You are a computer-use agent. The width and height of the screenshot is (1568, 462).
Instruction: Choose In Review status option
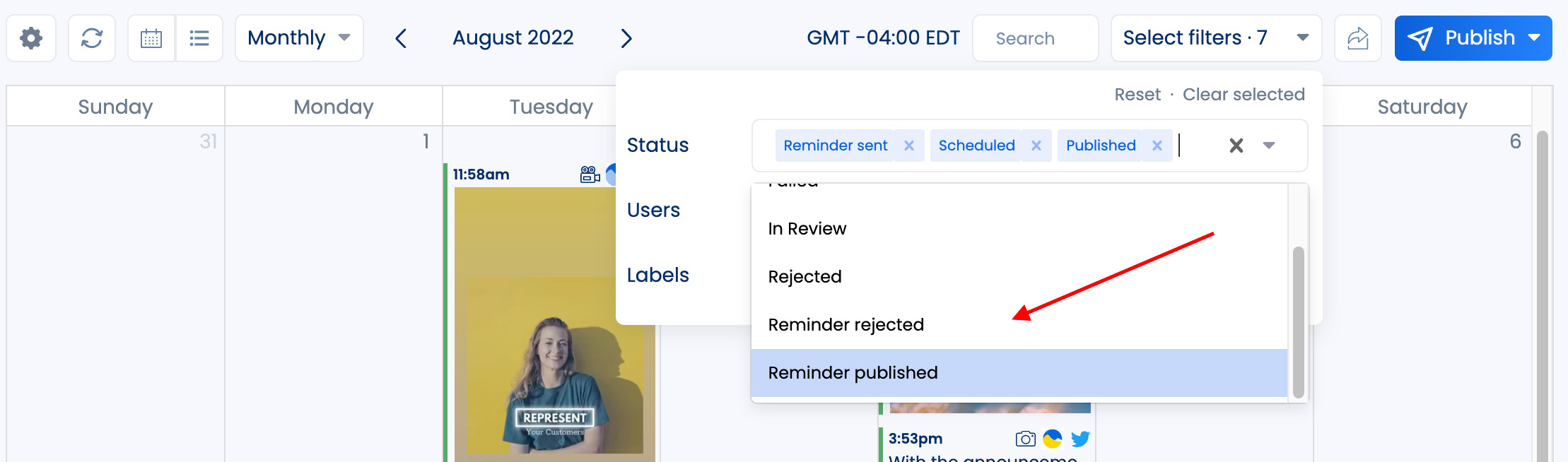pos(1019,229)
